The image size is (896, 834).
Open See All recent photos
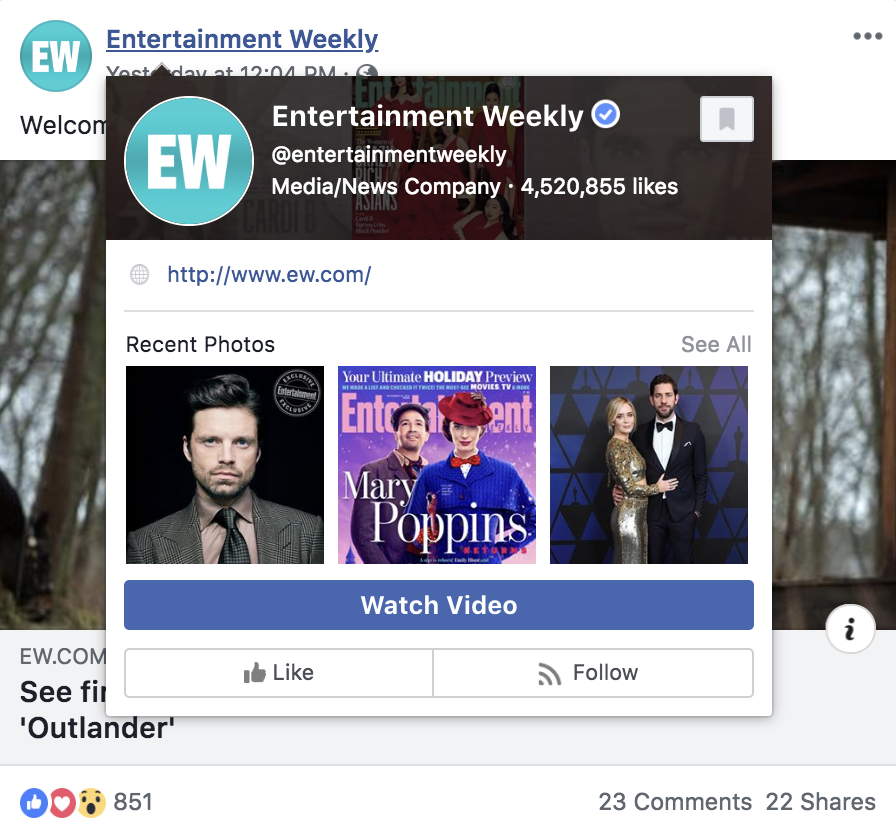click(x=716, y=344)
